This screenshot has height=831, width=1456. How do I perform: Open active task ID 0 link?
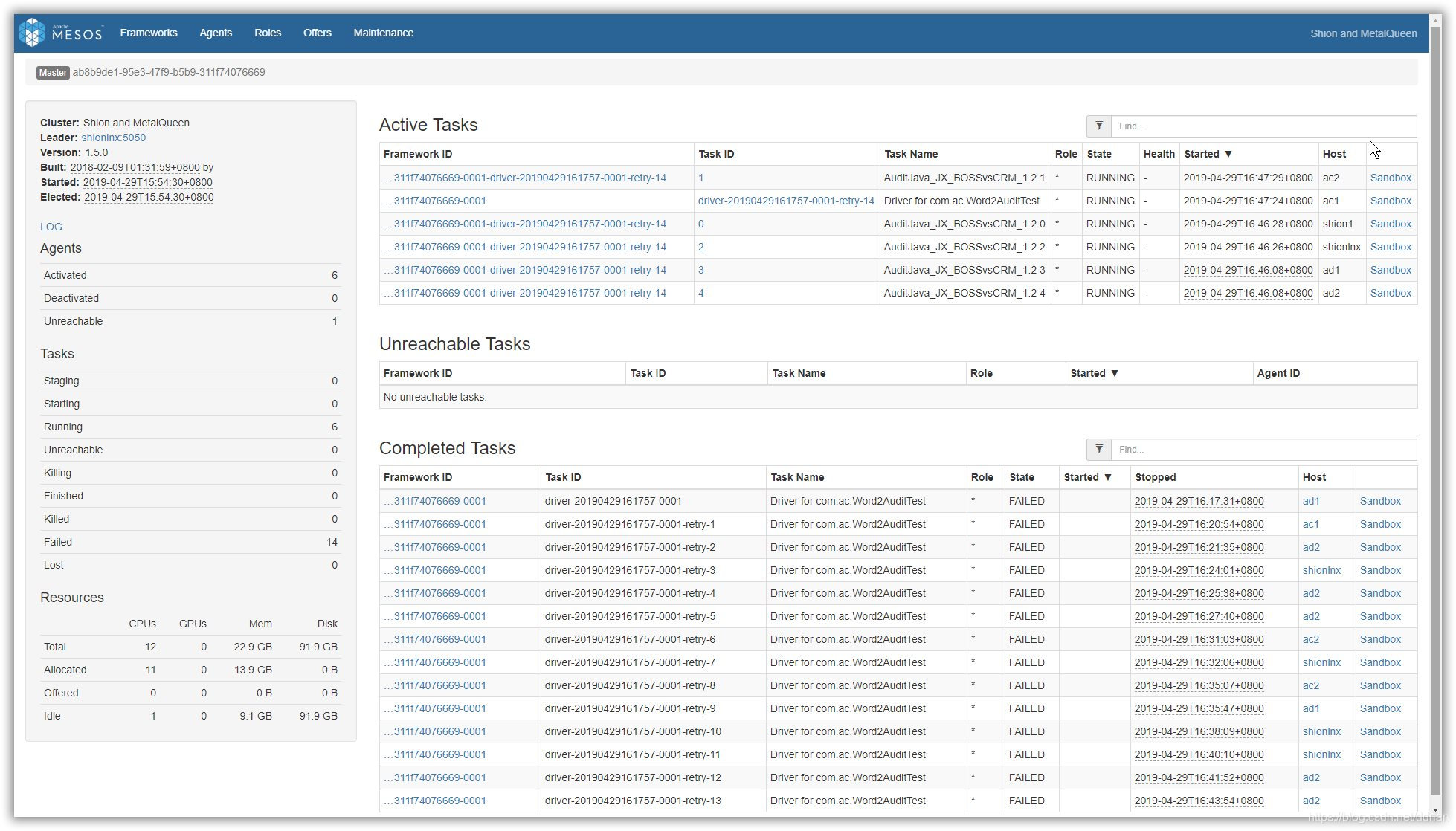700,224
